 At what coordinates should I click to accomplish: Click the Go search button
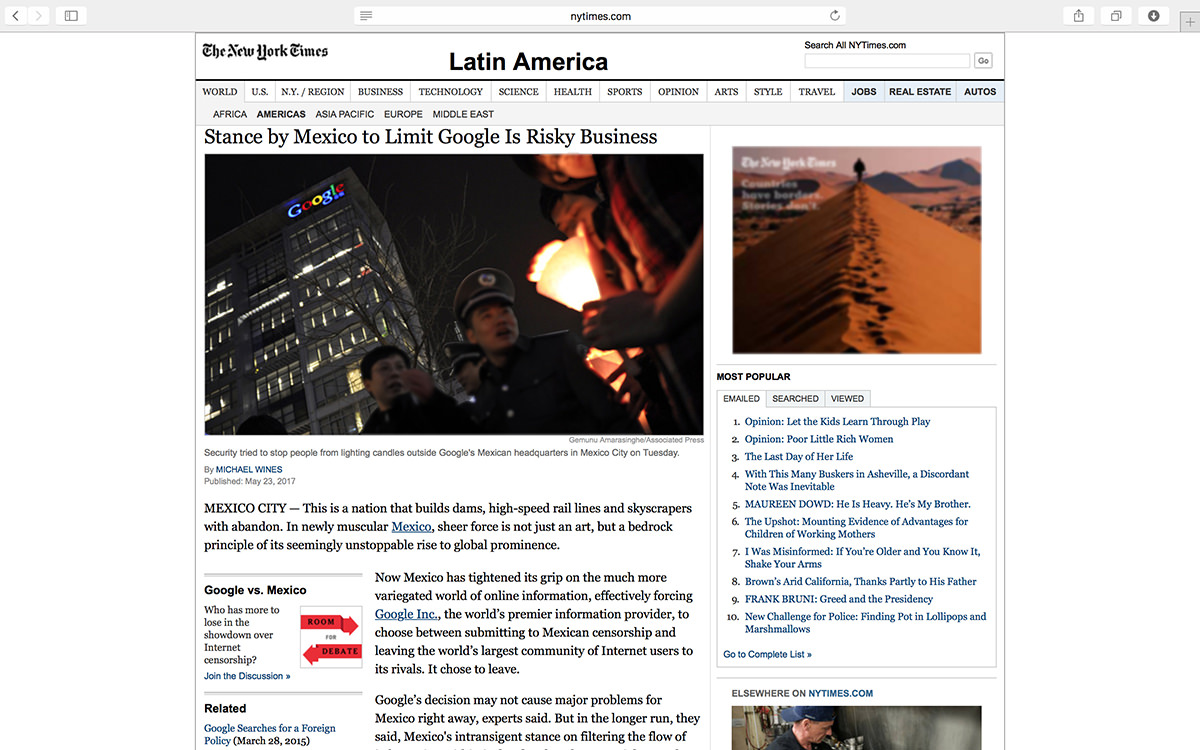pos(983,61)
